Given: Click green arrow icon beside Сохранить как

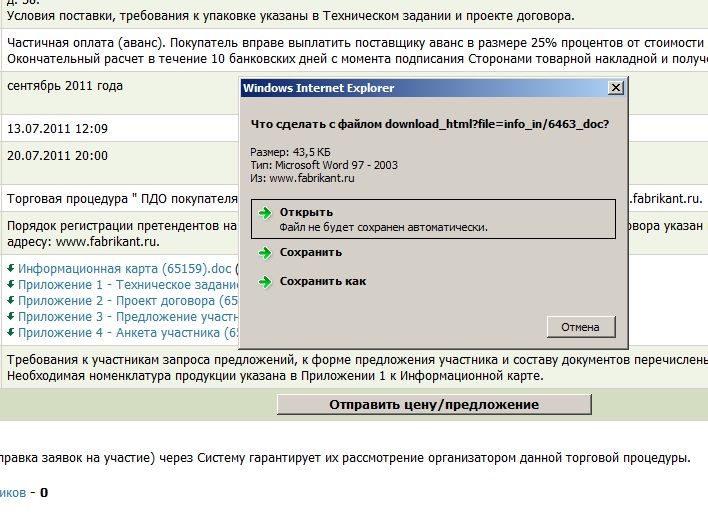Looking at the screenshot, I should pos(265,282).
